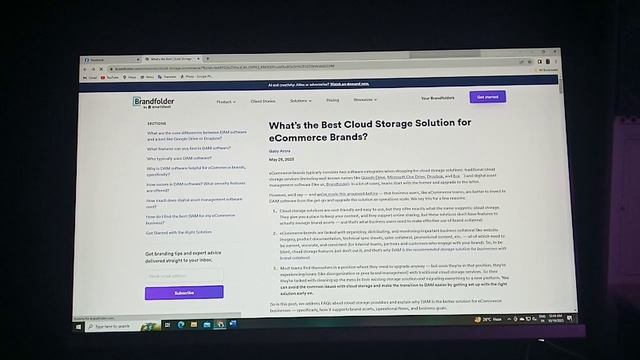Open the Google Photos bookmark
640x360 pixels.
pos(196,76)
